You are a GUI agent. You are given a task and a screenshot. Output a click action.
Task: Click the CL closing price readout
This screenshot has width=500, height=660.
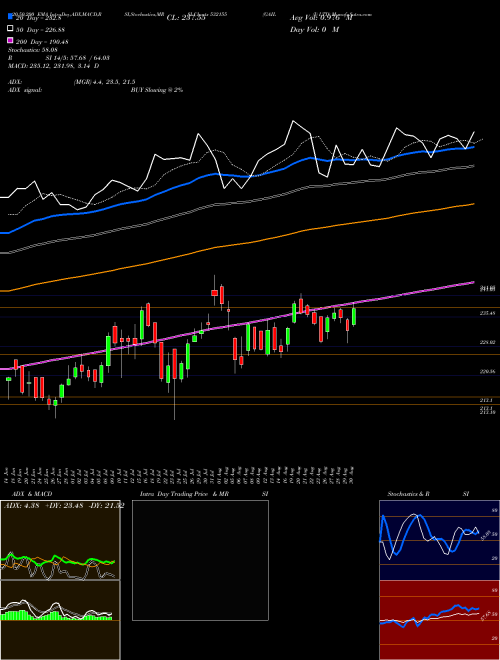tap(186, 18)
